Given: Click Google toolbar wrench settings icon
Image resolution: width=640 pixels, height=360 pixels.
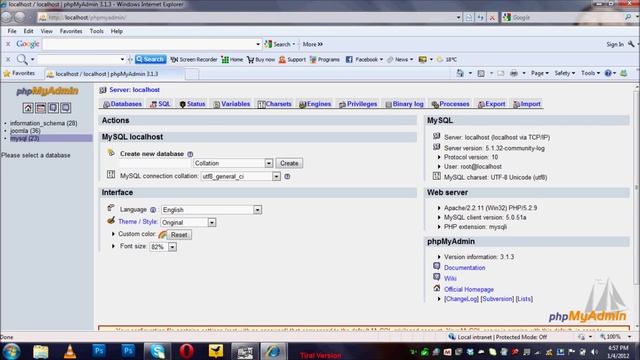Looking at the screenshot, I should click(631, 44).
